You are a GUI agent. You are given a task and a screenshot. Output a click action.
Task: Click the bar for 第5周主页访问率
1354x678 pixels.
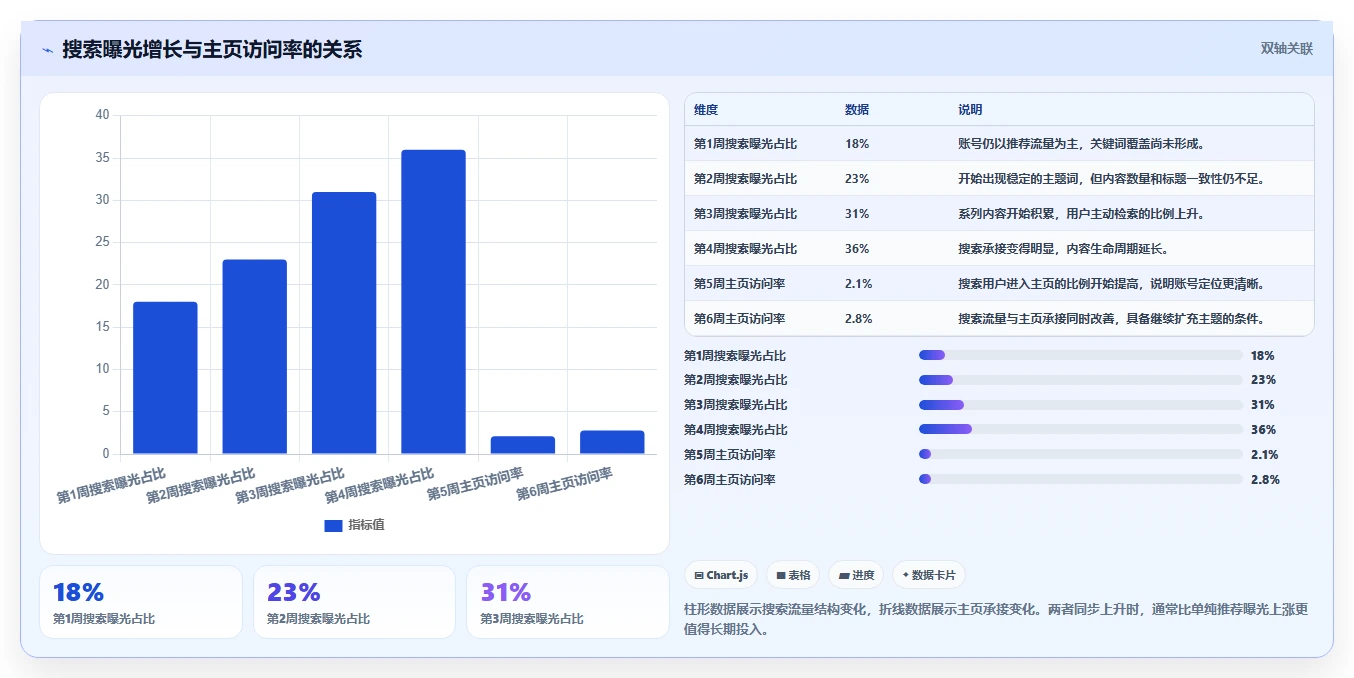pos(523,445)
